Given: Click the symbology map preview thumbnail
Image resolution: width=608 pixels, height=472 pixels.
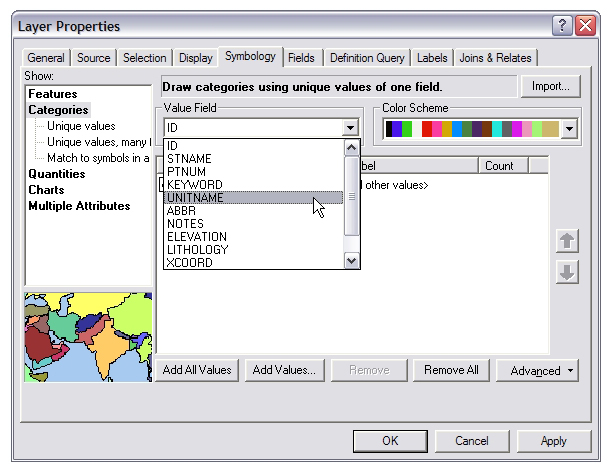Looking at the screenshot, I should coord(88,338).
